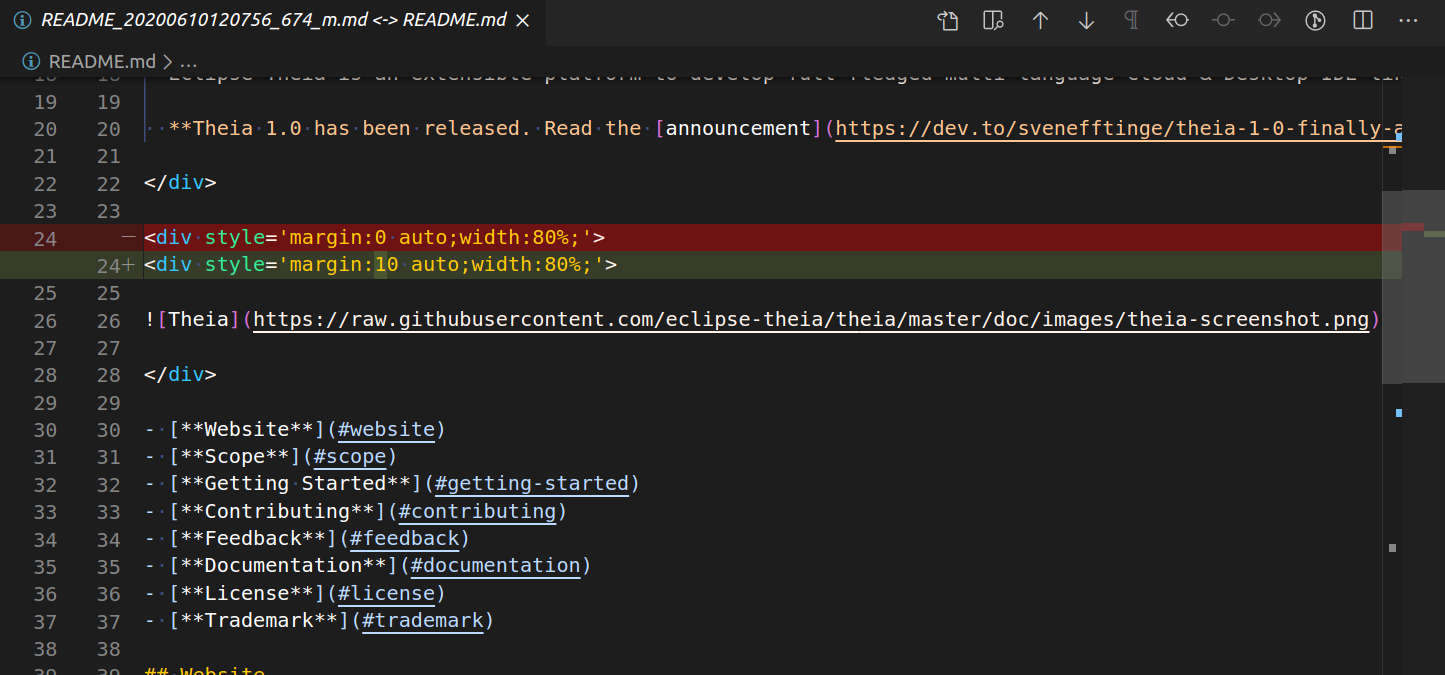Split the editor with the split icon

coord(1362,20)
